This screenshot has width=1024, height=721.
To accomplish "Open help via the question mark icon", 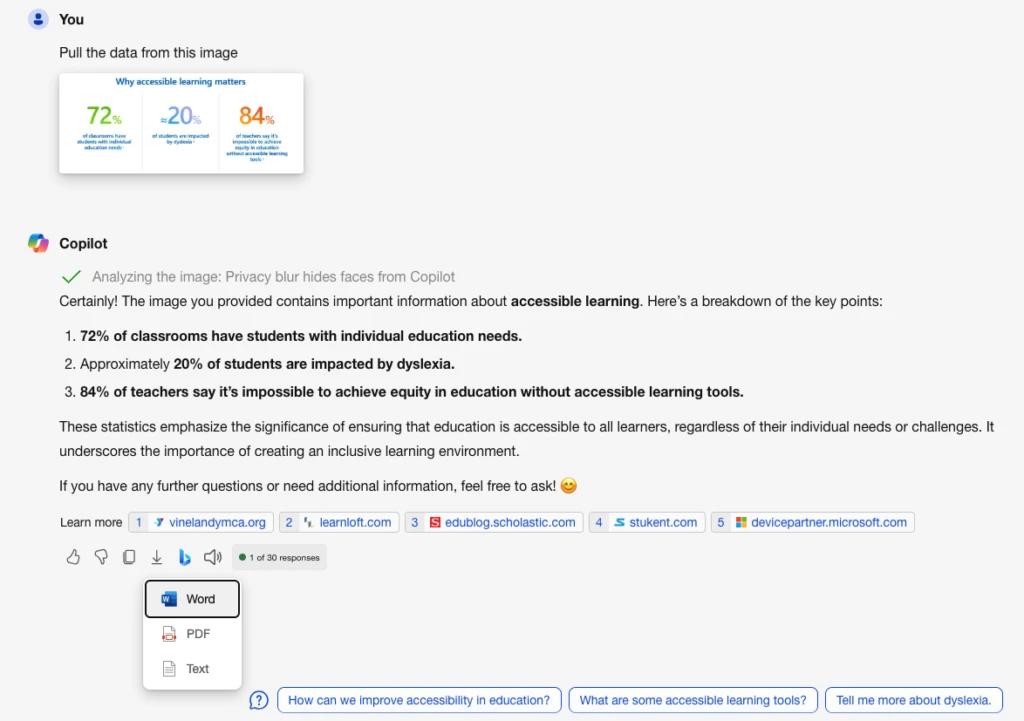I will point(258,700).
